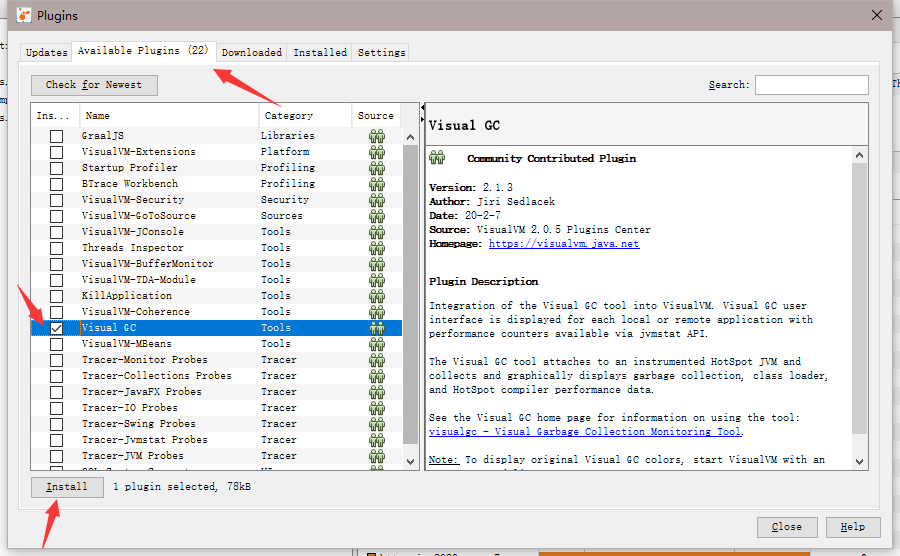
Task: Click the source icon for Startup Profiler row
Action: [x=377, y=168]
